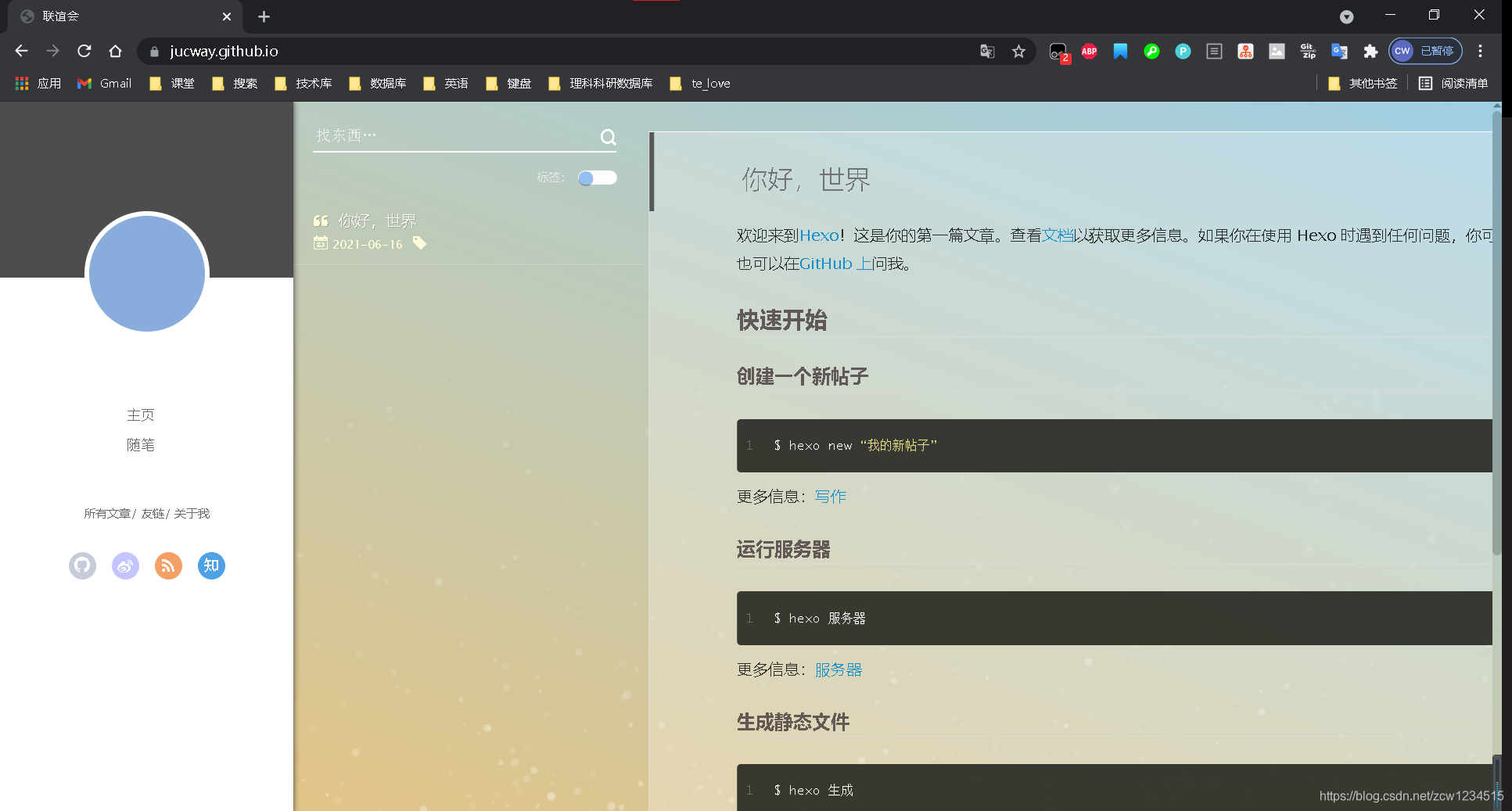Viewport: 1512px width, 811px height.
Task: Select 随笔 in the left navigation
Action: pyautogui.click(x=141, y=444)
